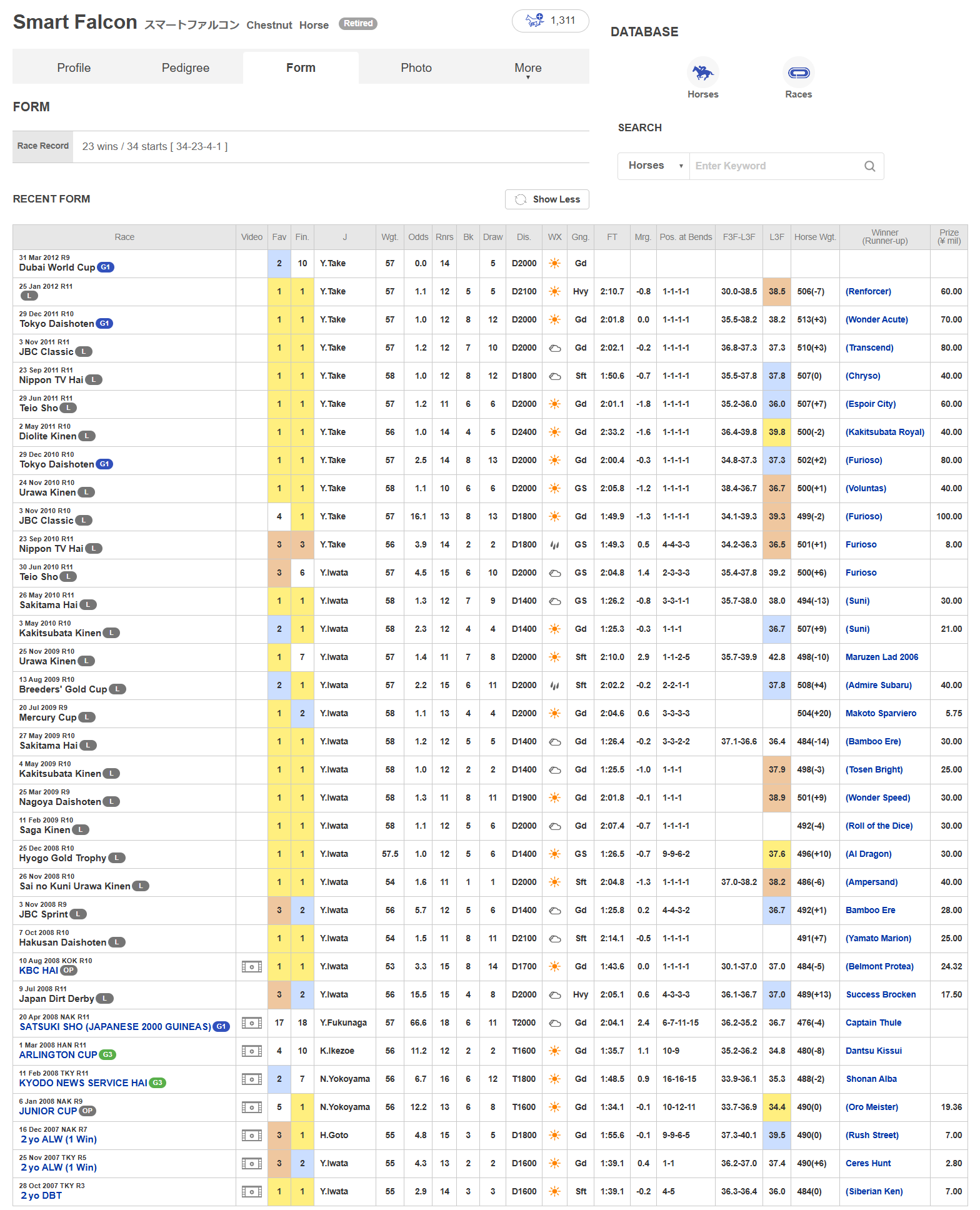Play video for Kyodo News Service Hai
Image resolution: width=980 pixels, height=1210 pixels.
(x=252, y=1079)
